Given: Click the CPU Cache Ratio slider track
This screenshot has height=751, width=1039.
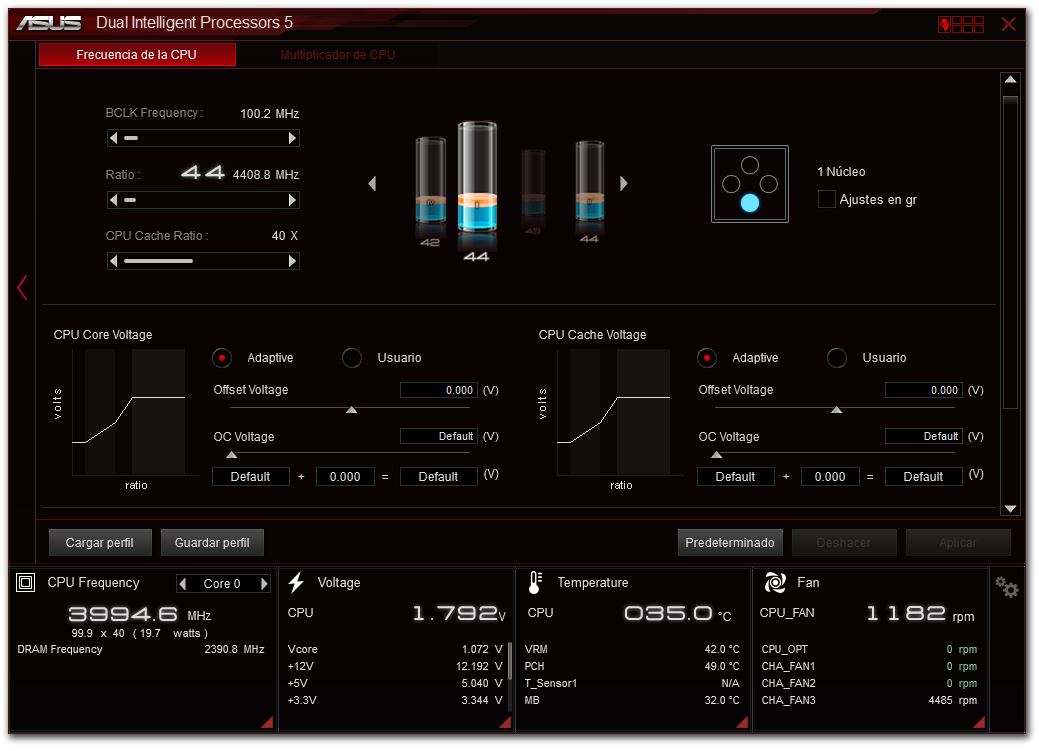Looking at the screenshot, I should (x=203, y=261).
